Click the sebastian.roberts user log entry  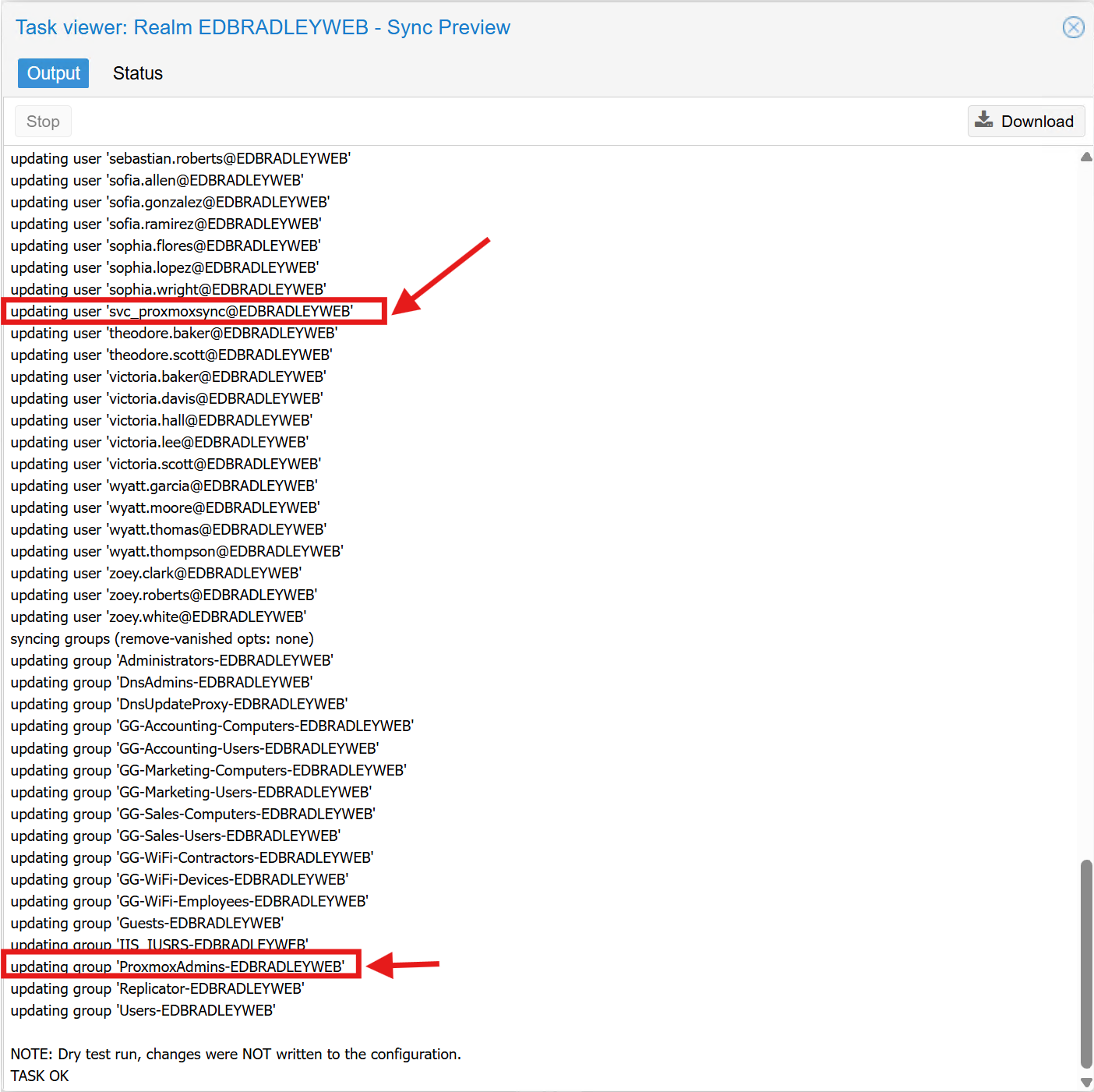[180, 159]
